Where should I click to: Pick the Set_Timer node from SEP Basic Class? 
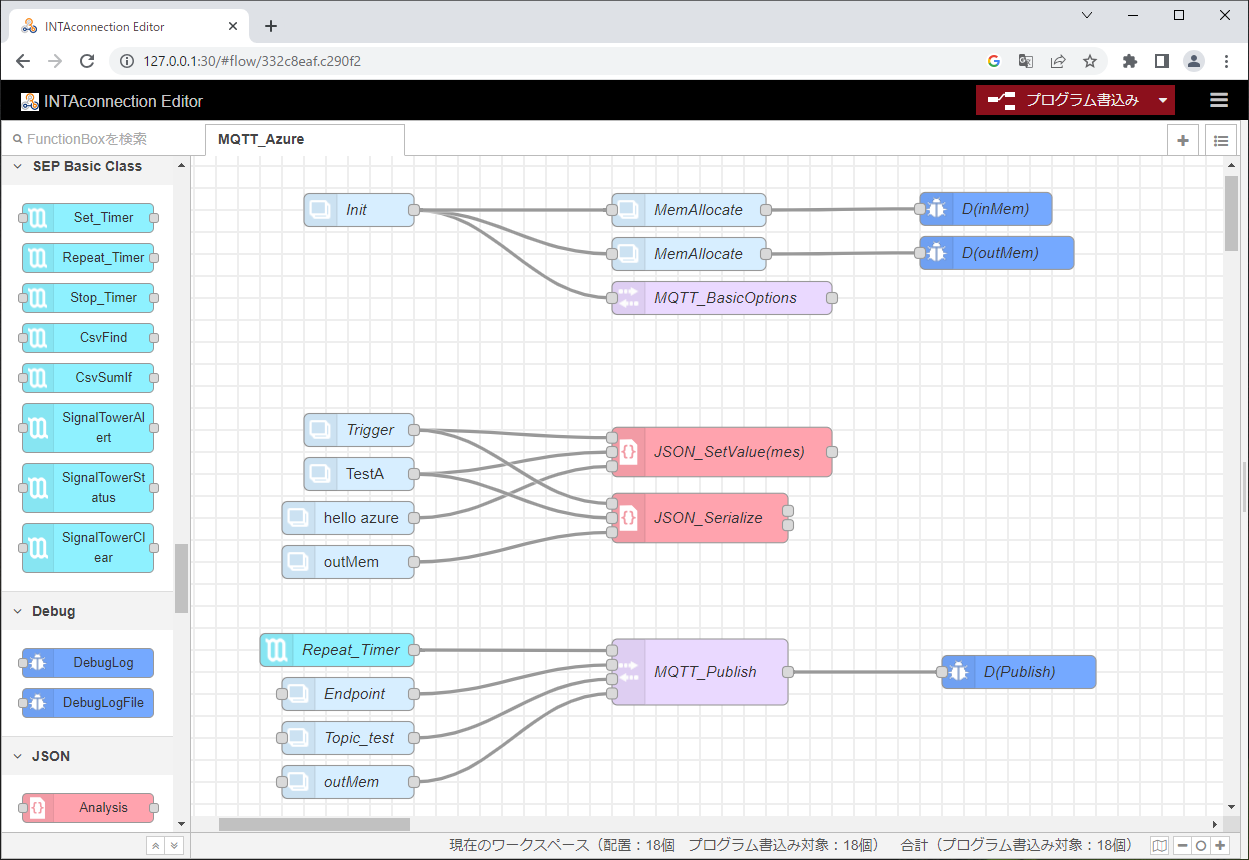(86, 217)
